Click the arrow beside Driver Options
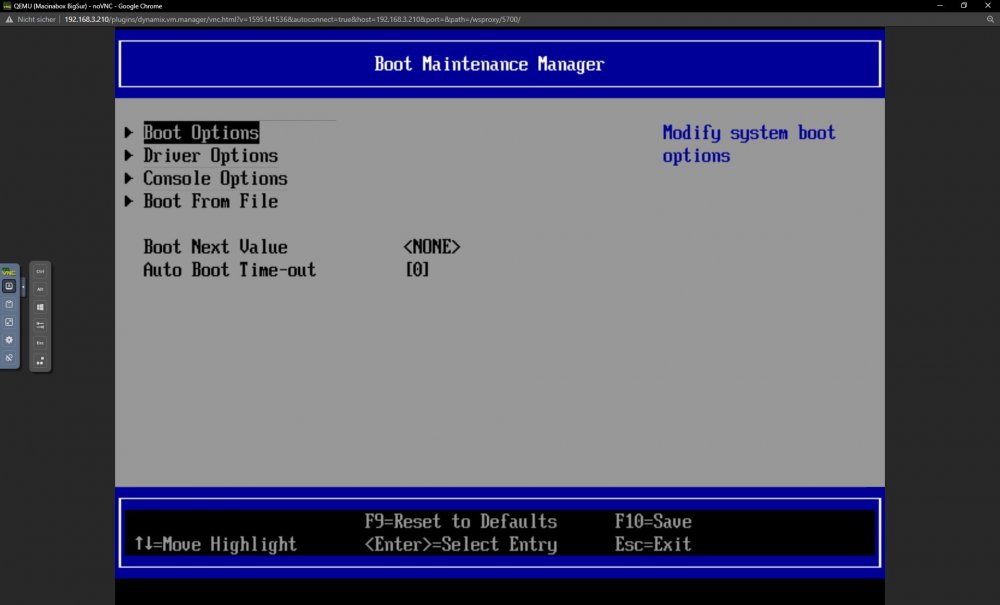The height and width of the screenshot is (605, 1000). [129, 156]
